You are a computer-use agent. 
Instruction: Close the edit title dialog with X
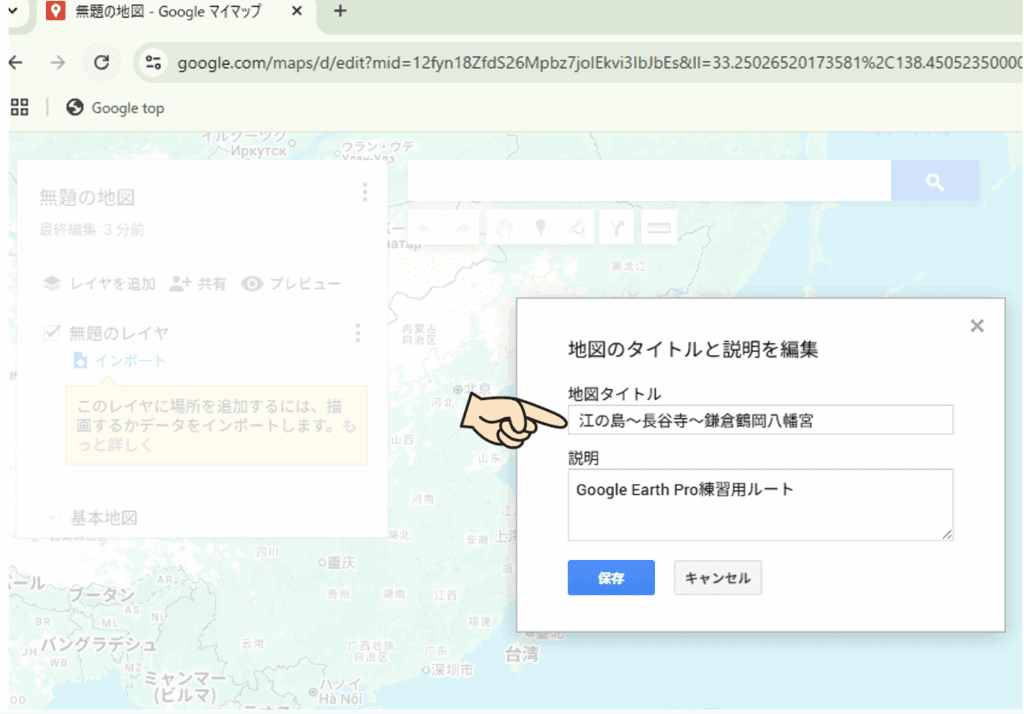coord(977,326)
